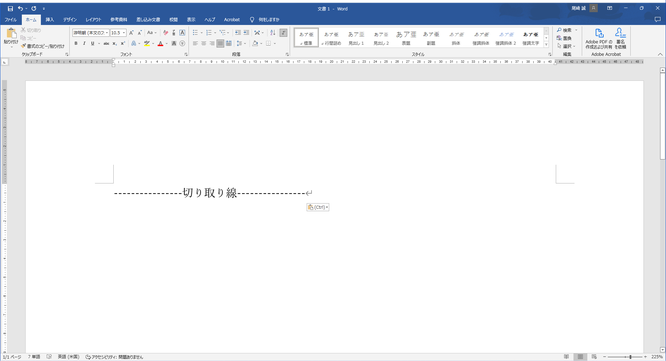Click the Align Left icon

(x=195, y=43)
